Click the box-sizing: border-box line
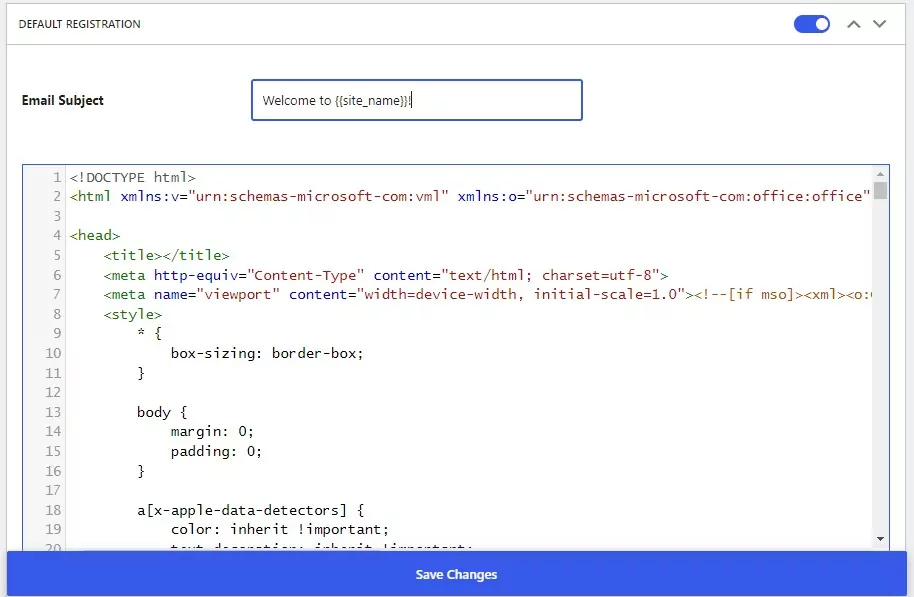 point(267,353)
